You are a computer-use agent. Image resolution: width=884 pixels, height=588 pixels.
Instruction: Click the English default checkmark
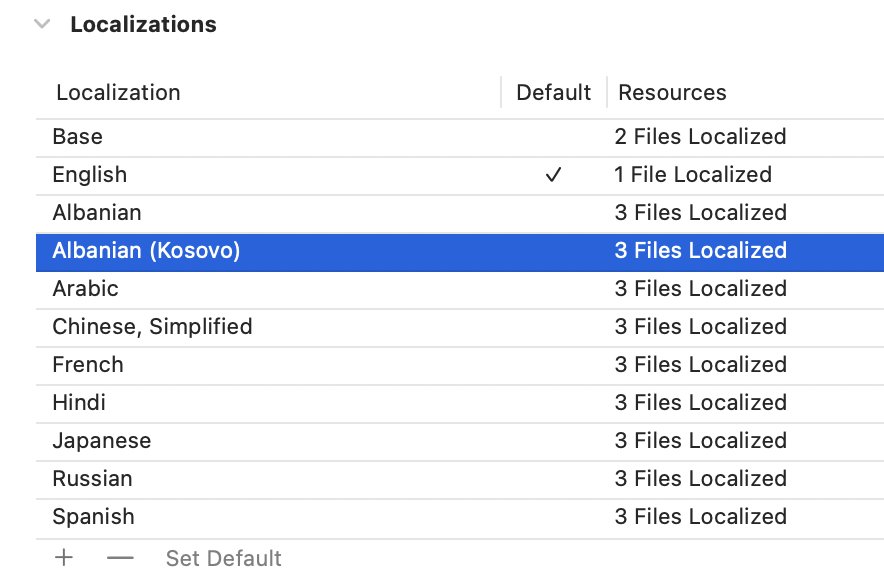[553, 175]
